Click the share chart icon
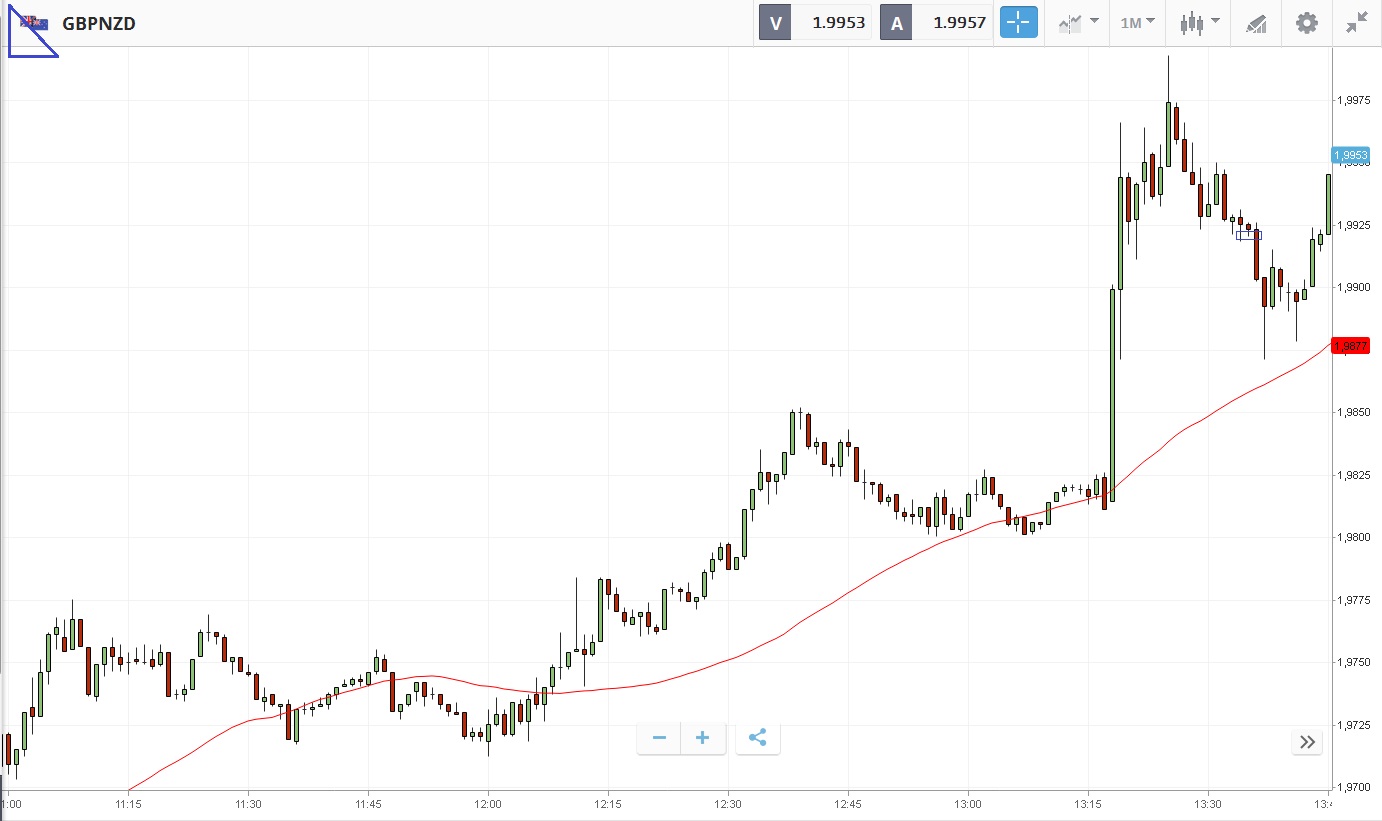The image size is (1382, 821). (757, 738)
